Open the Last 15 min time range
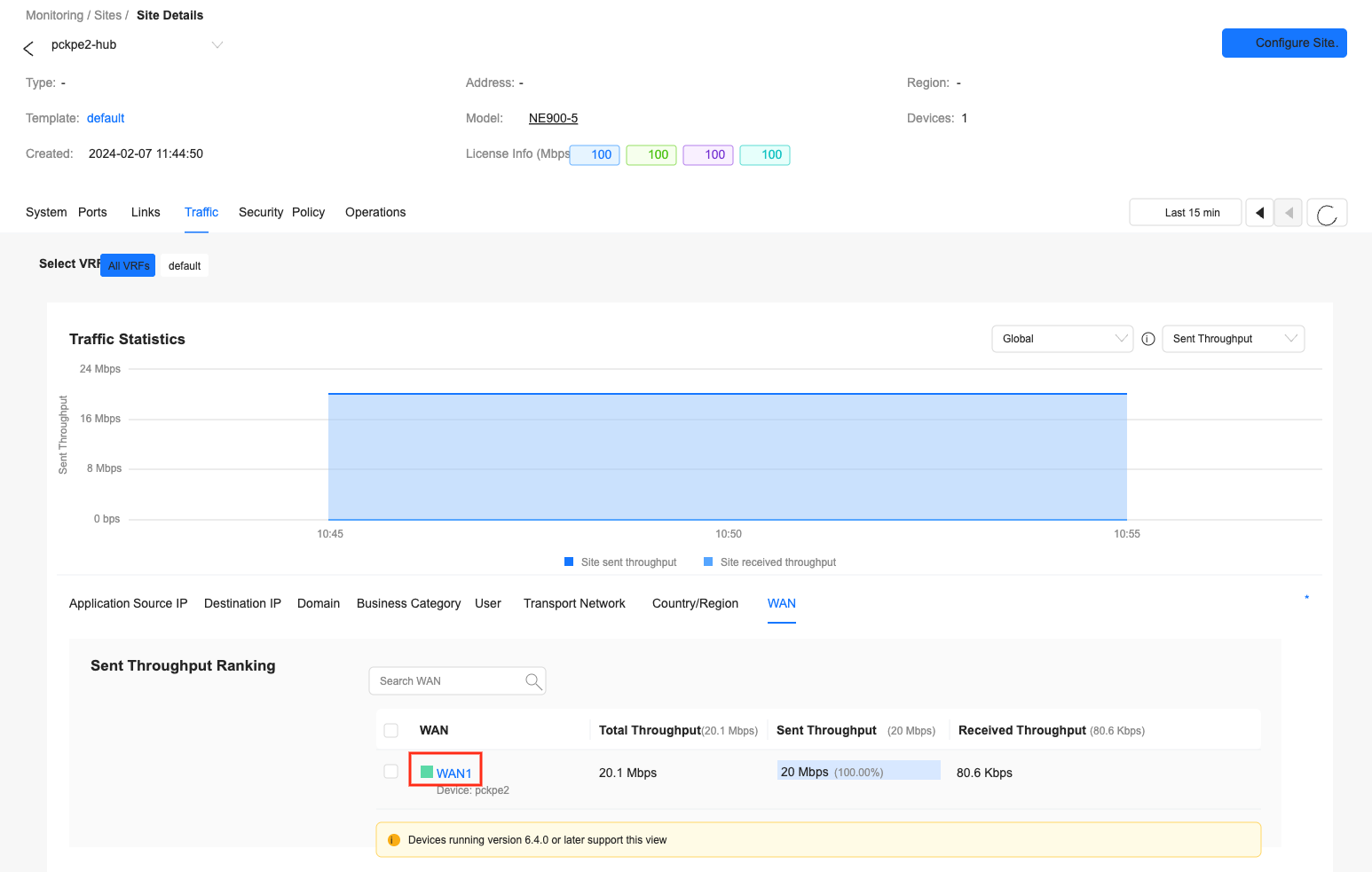This screenshot has width=1372, height=872. pos(1186,213)
